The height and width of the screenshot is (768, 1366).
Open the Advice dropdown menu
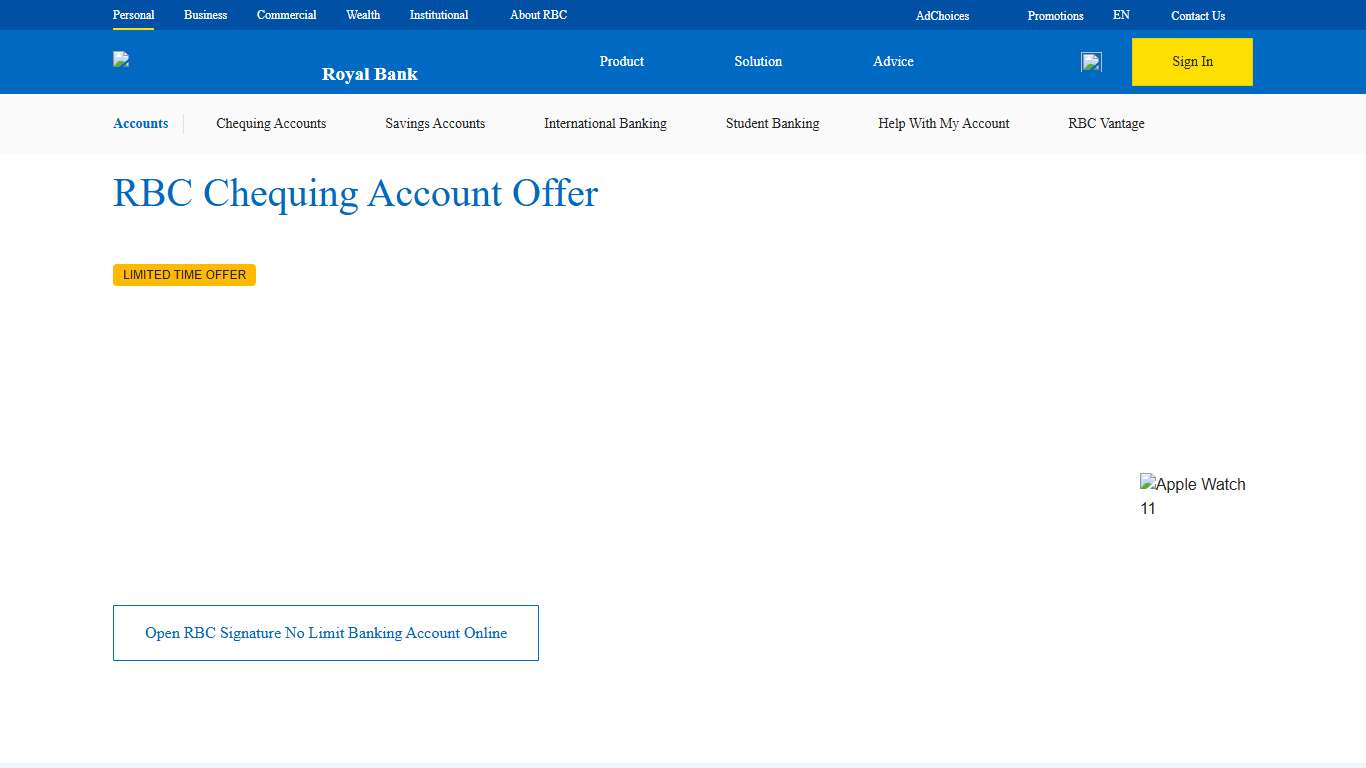[x=892, y=61]
